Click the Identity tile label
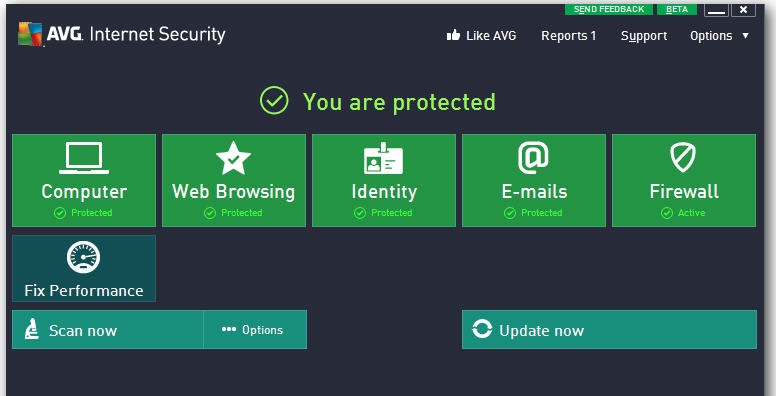This screenshot has height=396, width=776. pos(384,192)
